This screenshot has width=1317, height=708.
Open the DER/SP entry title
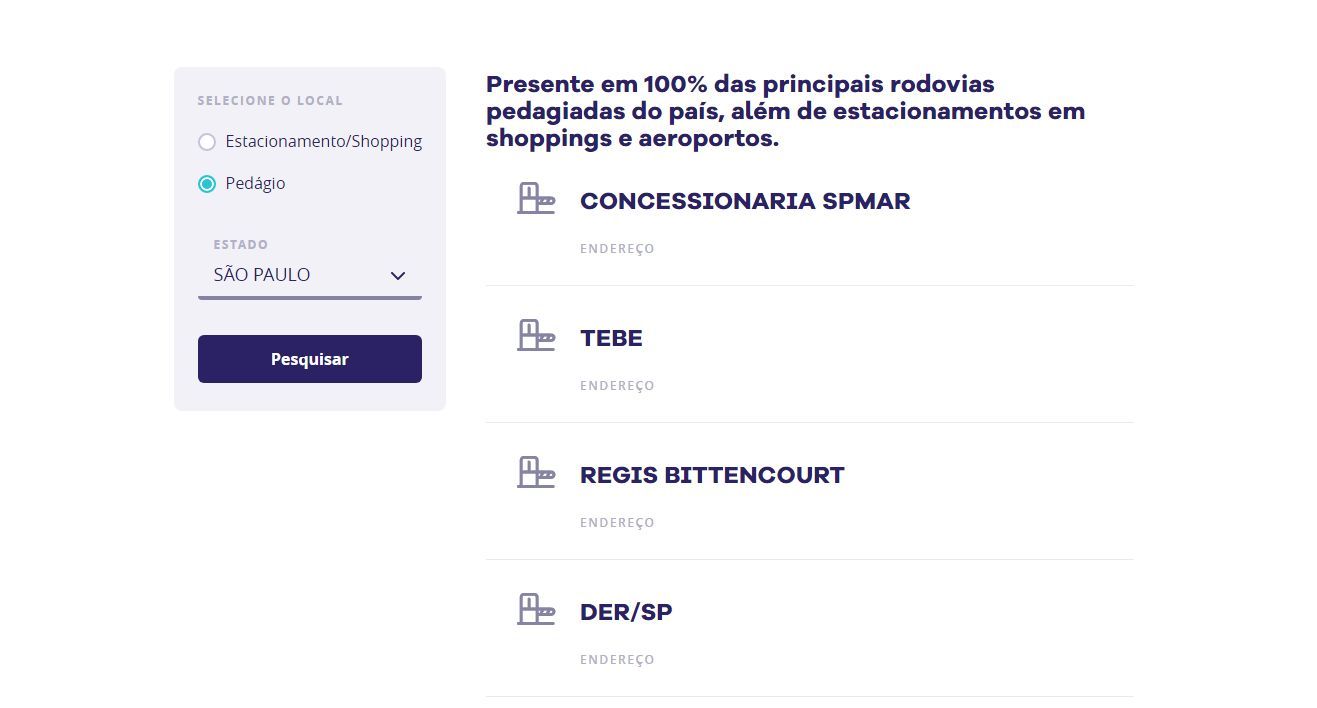pos(626,612)
